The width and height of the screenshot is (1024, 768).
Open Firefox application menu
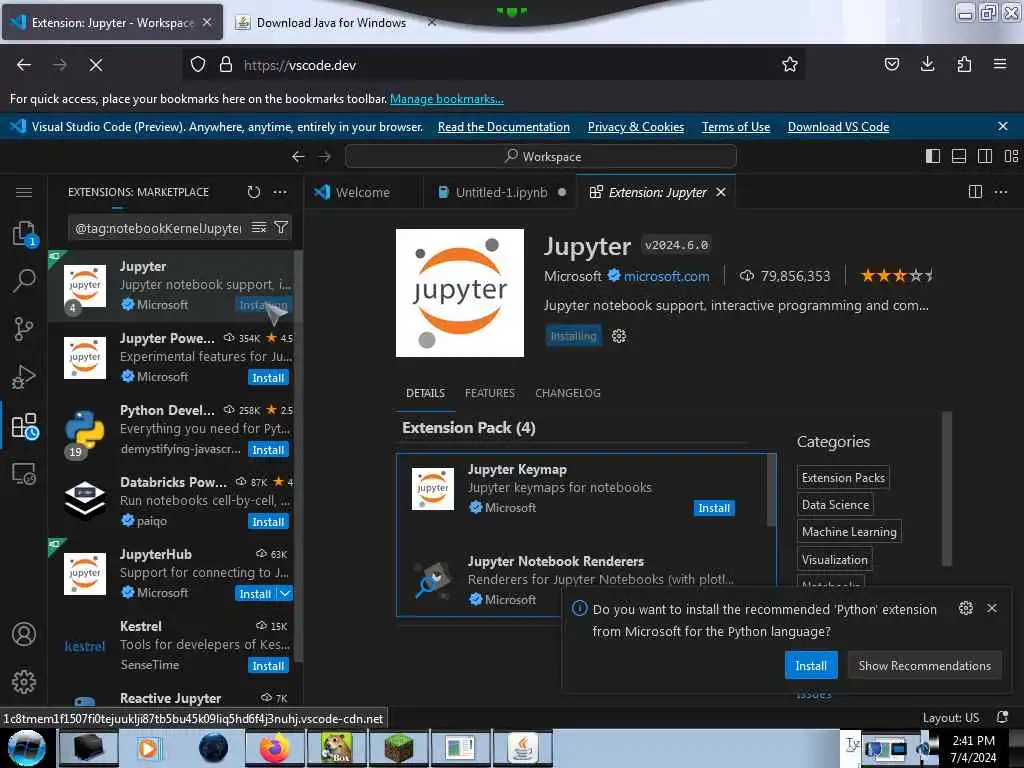pyautogui.click(x=1000, y=64)
